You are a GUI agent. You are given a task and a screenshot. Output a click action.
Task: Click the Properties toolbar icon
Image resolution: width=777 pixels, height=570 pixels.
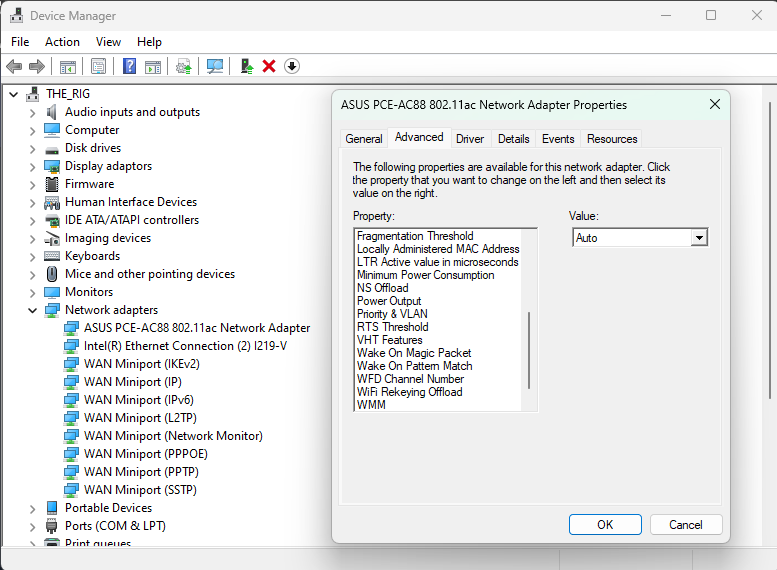pos(99,66)
